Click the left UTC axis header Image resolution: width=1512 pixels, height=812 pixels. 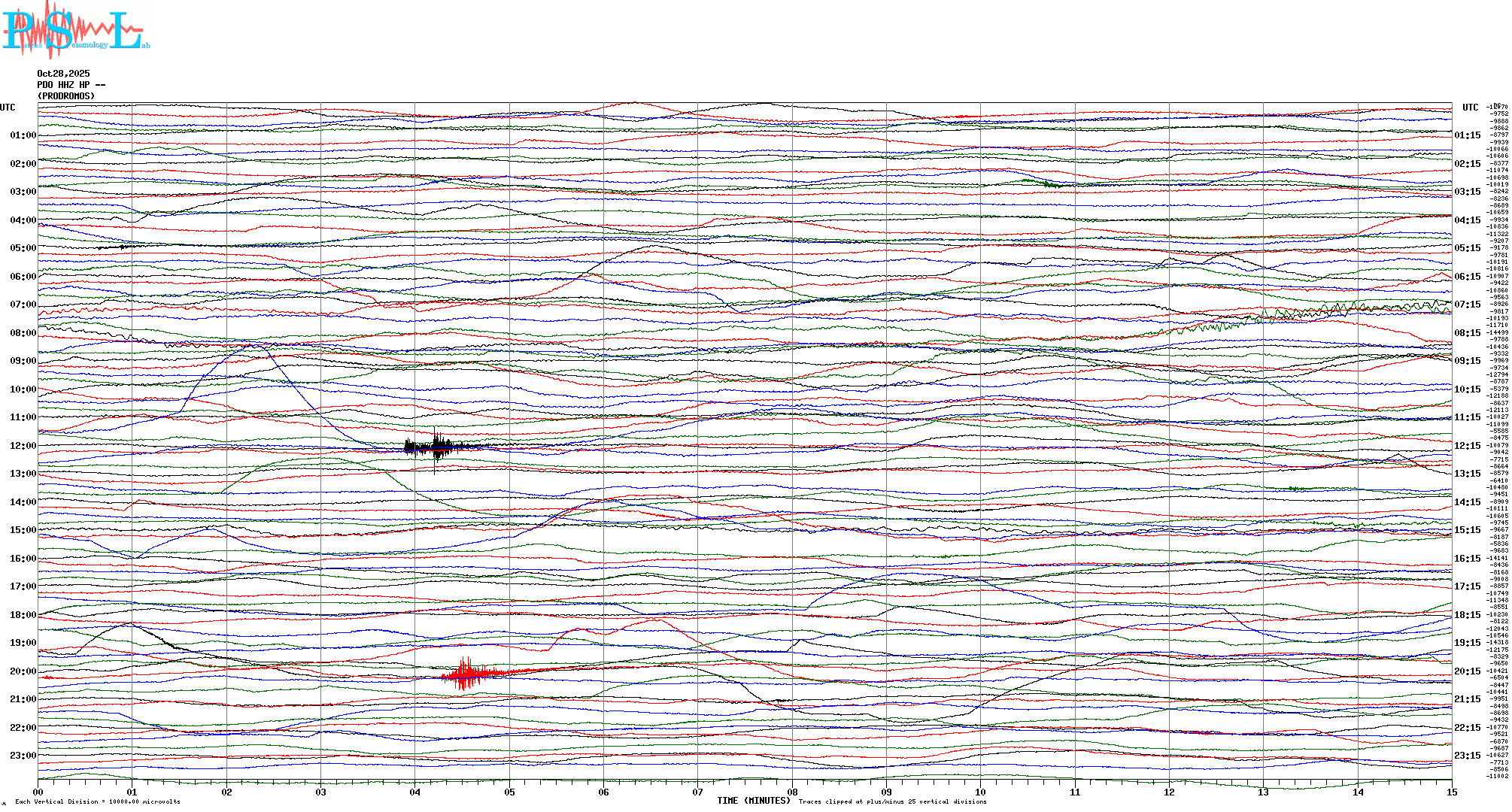pyautogui.click(x=8, y=108)
